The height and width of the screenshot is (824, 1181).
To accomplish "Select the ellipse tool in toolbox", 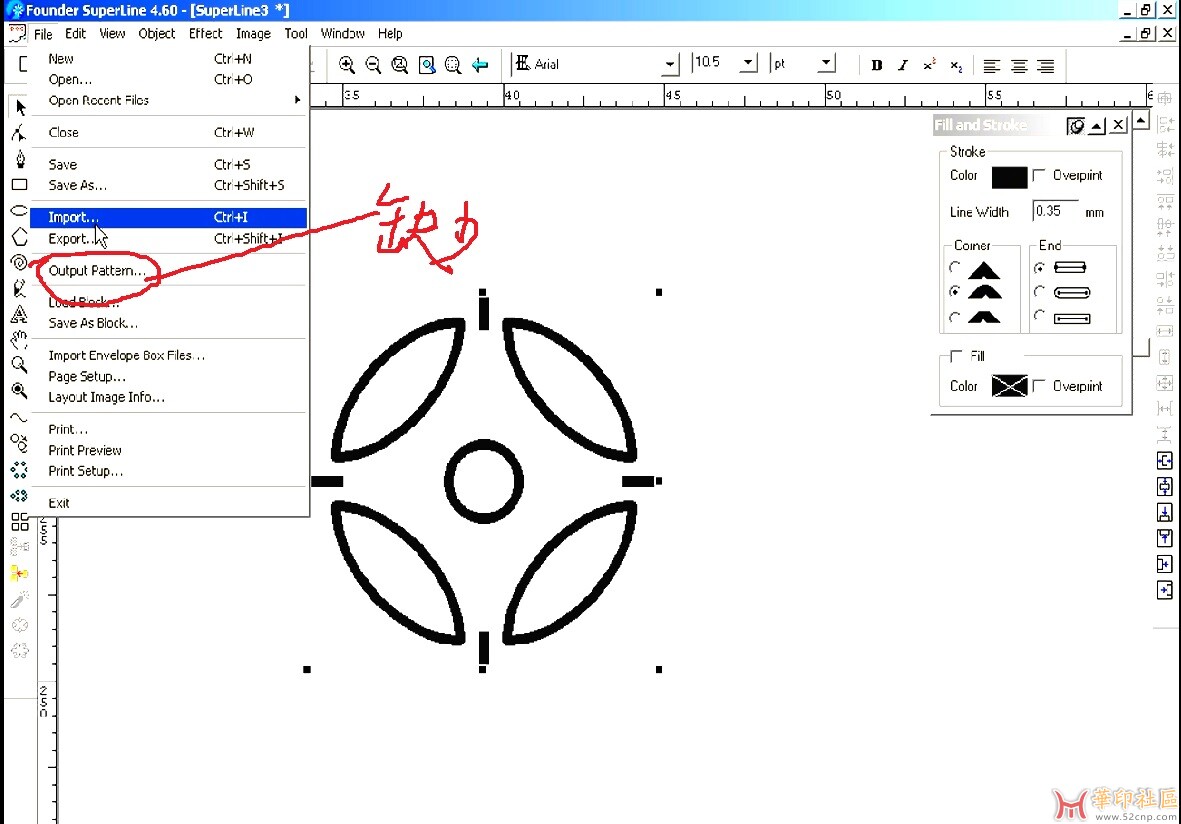I will coord(19,211).
